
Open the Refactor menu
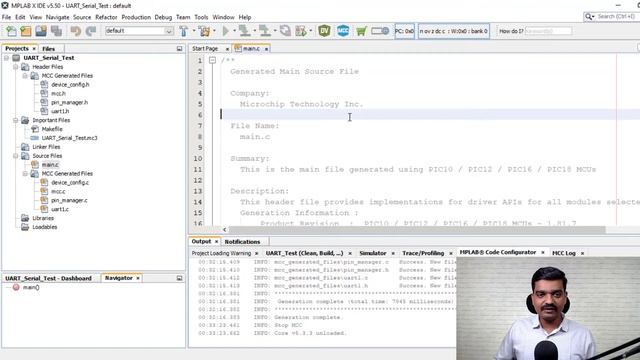(106, 17)
